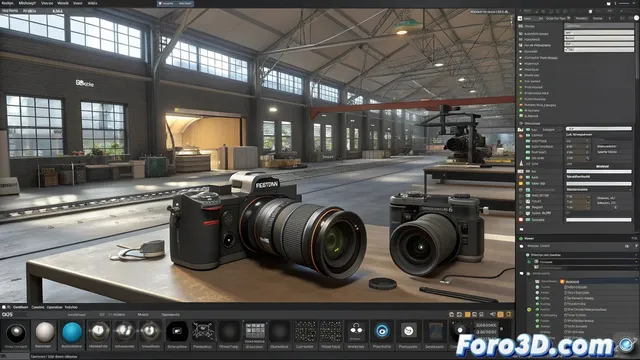Click the white bar field beside the red square icon
The width and height of the screenshot is (640, 360).
(599, 220)
